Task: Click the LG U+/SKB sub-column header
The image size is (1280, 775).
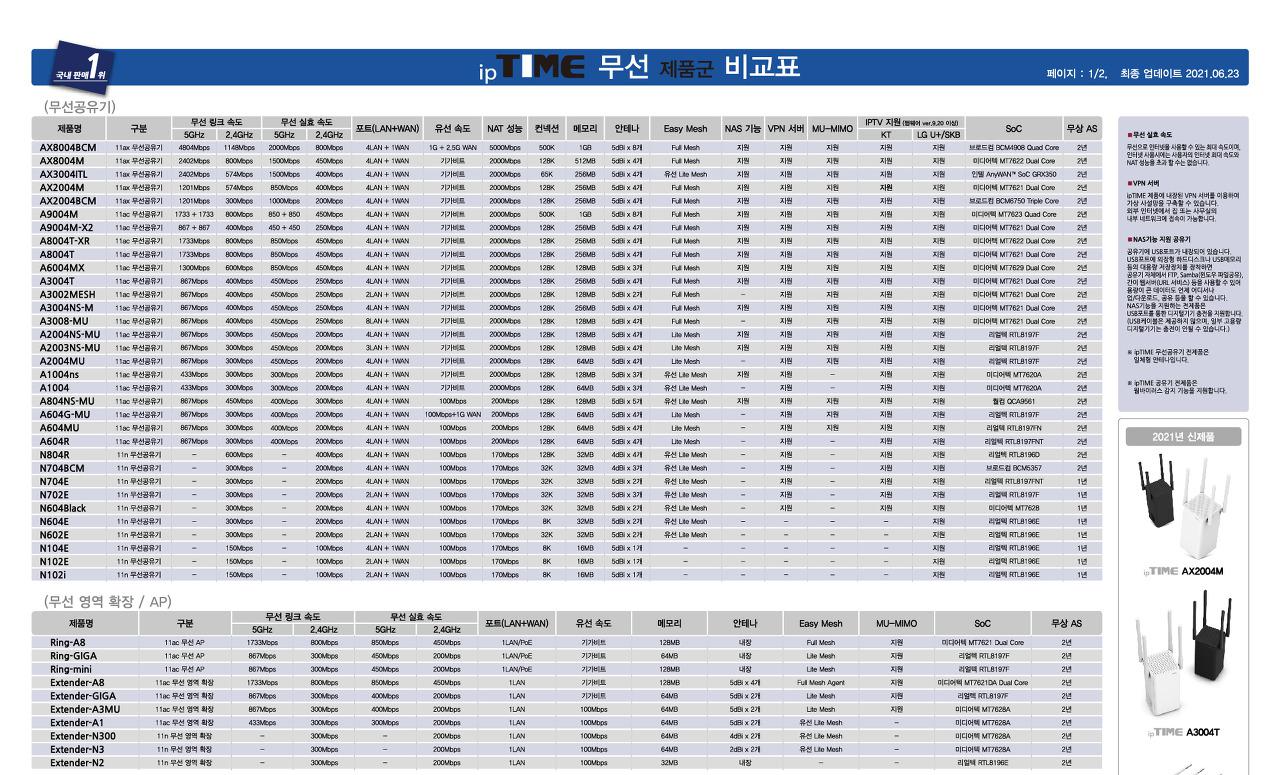Action: click(938, 134)
